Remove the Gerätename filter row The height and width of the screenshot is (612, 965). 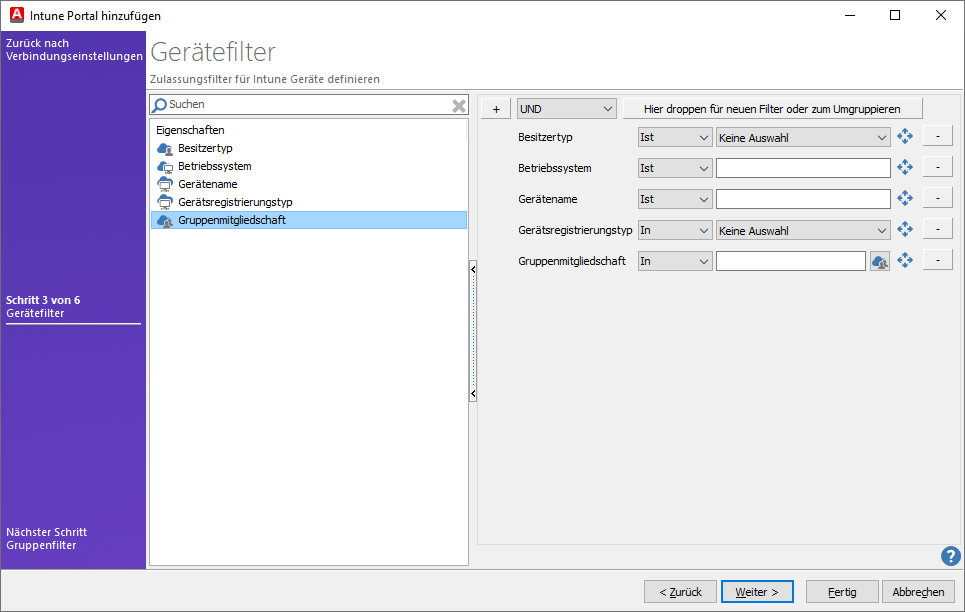click(937, 198)
